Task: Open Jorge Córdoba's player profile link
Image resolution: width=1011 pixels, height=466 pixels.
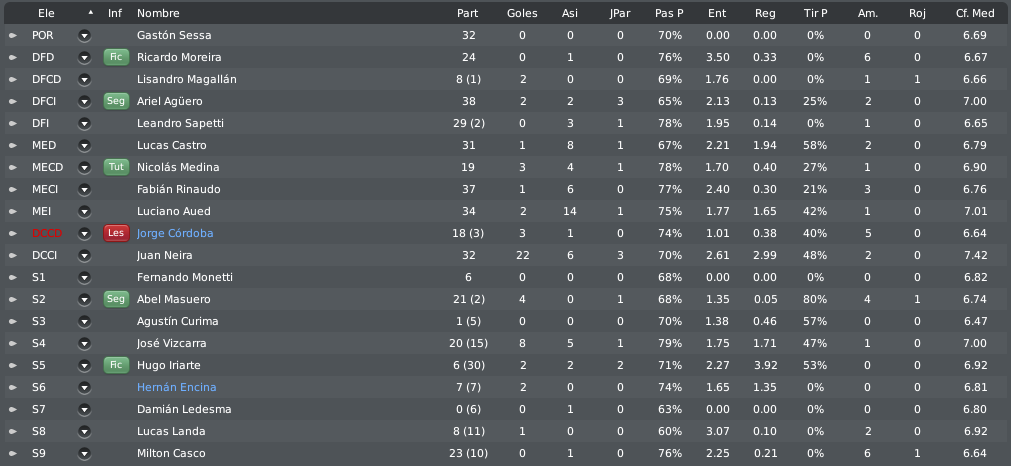Action: pyautogui.click(x=175, y=233)
